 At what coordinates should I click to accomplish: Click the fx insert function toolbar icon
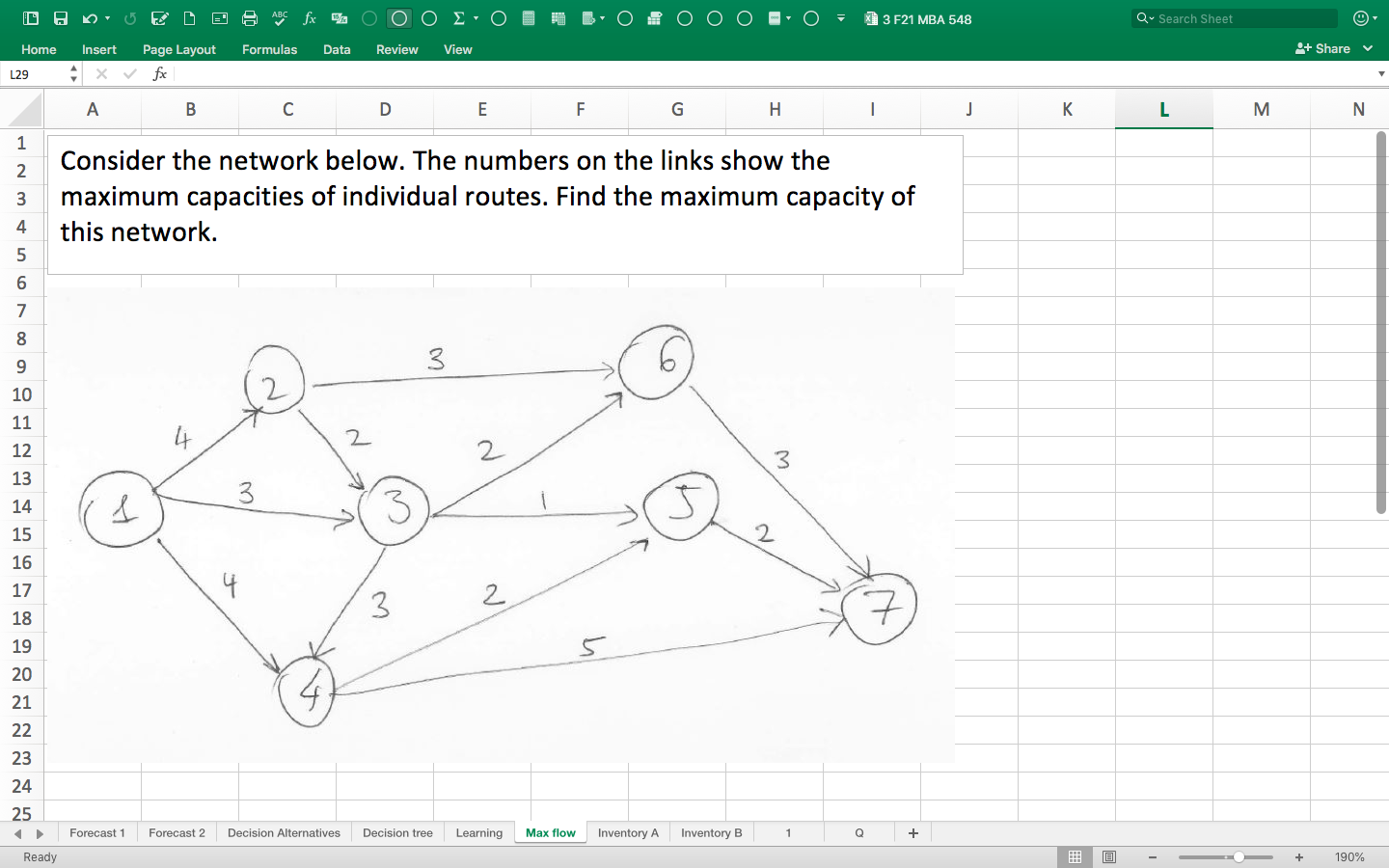310,18
